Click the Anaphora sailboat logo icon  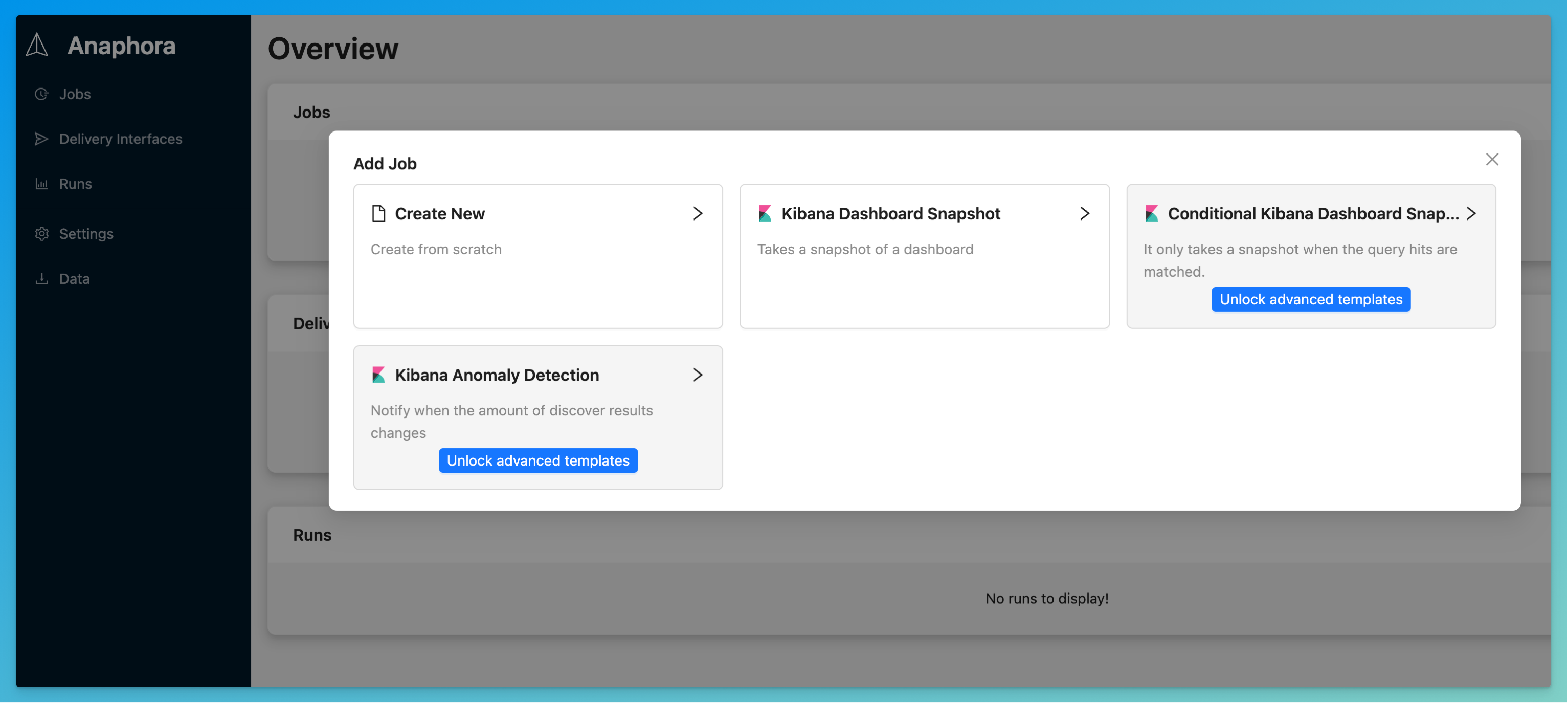pyautogui.click(x=37, y=45)
